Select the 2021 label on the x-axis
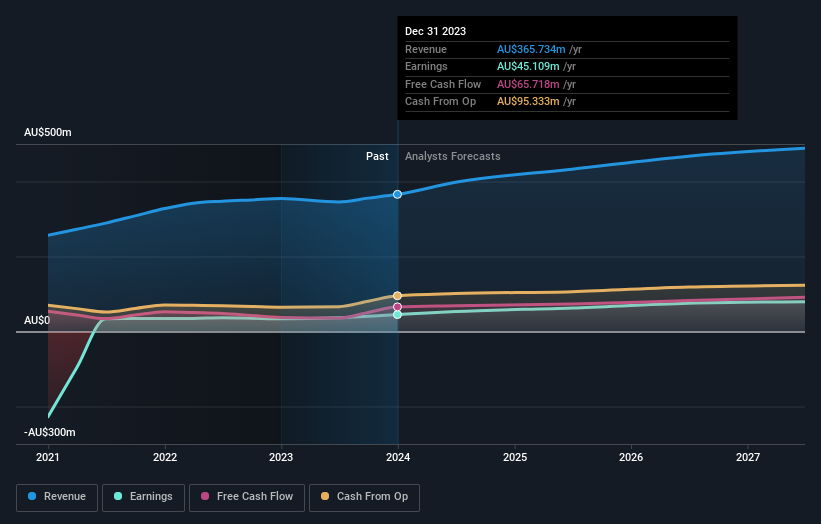821x524 pixels. [x=48, y=457]
